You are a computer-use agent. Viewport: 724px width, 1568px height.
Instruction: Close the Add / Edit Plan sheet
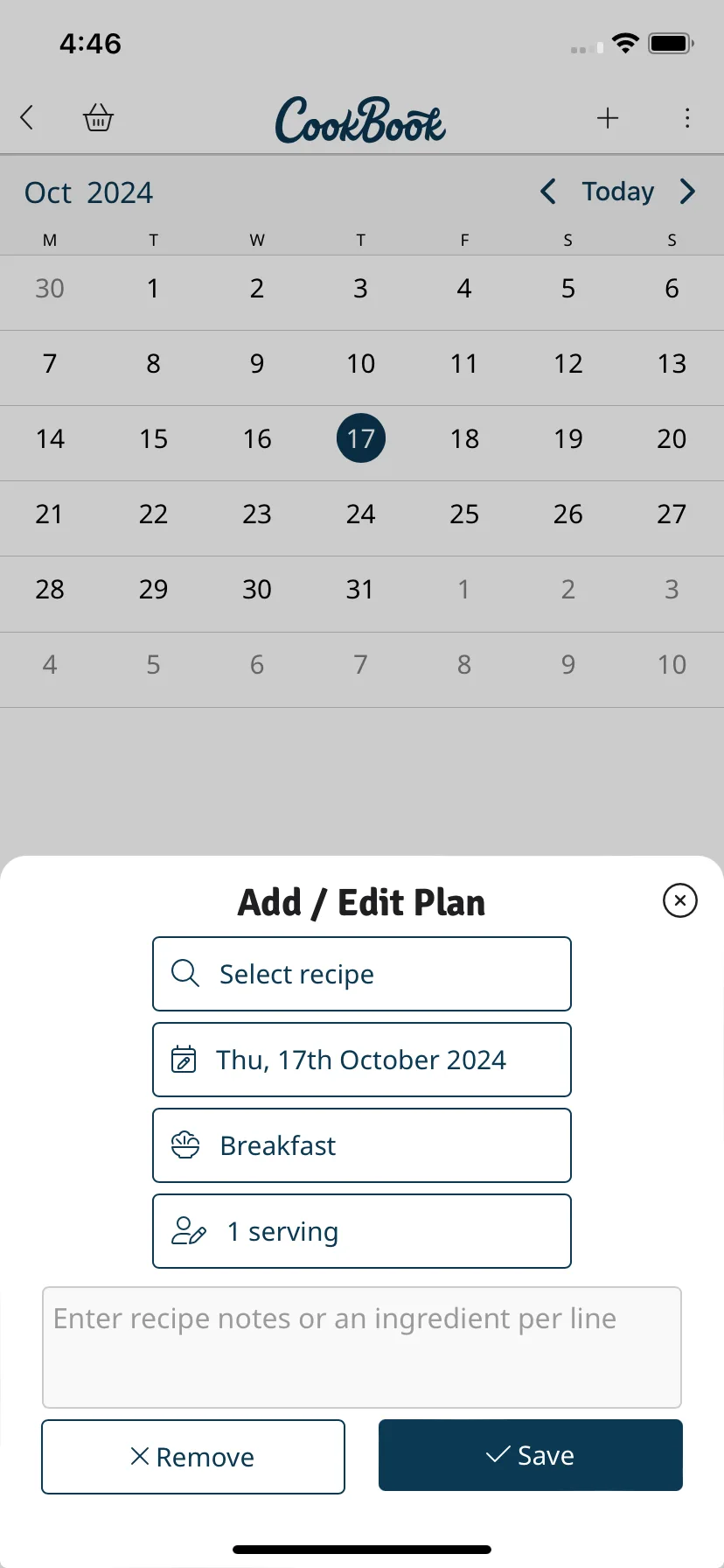pos(680,900)
